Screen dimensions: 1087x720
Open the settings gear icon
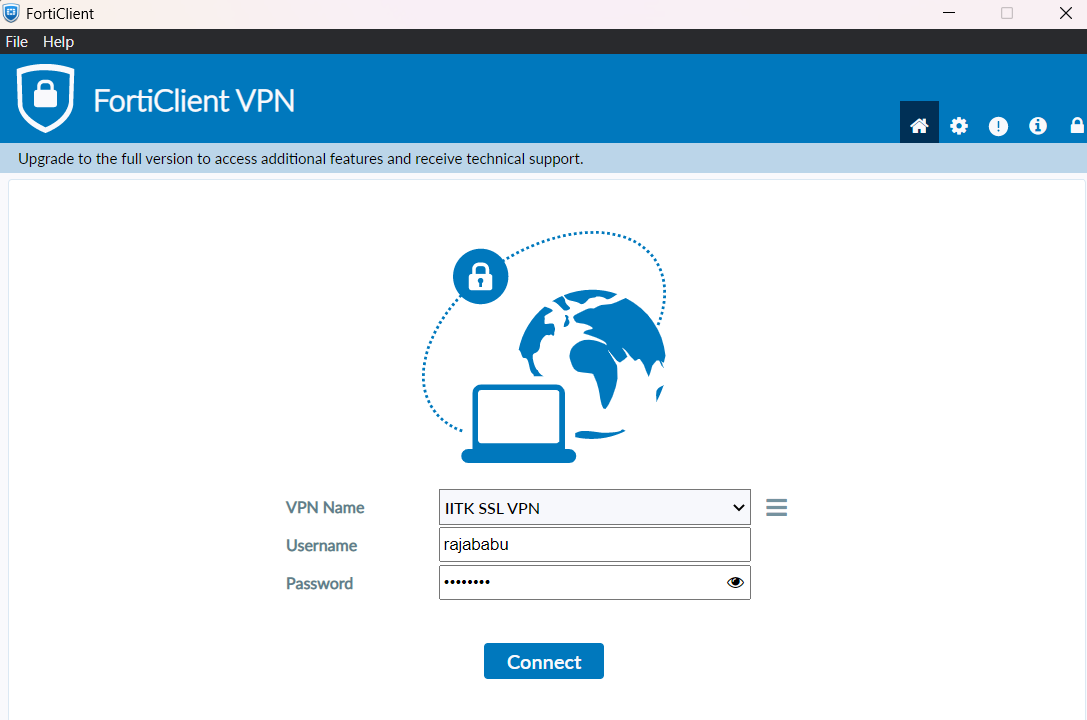(959, 125)
